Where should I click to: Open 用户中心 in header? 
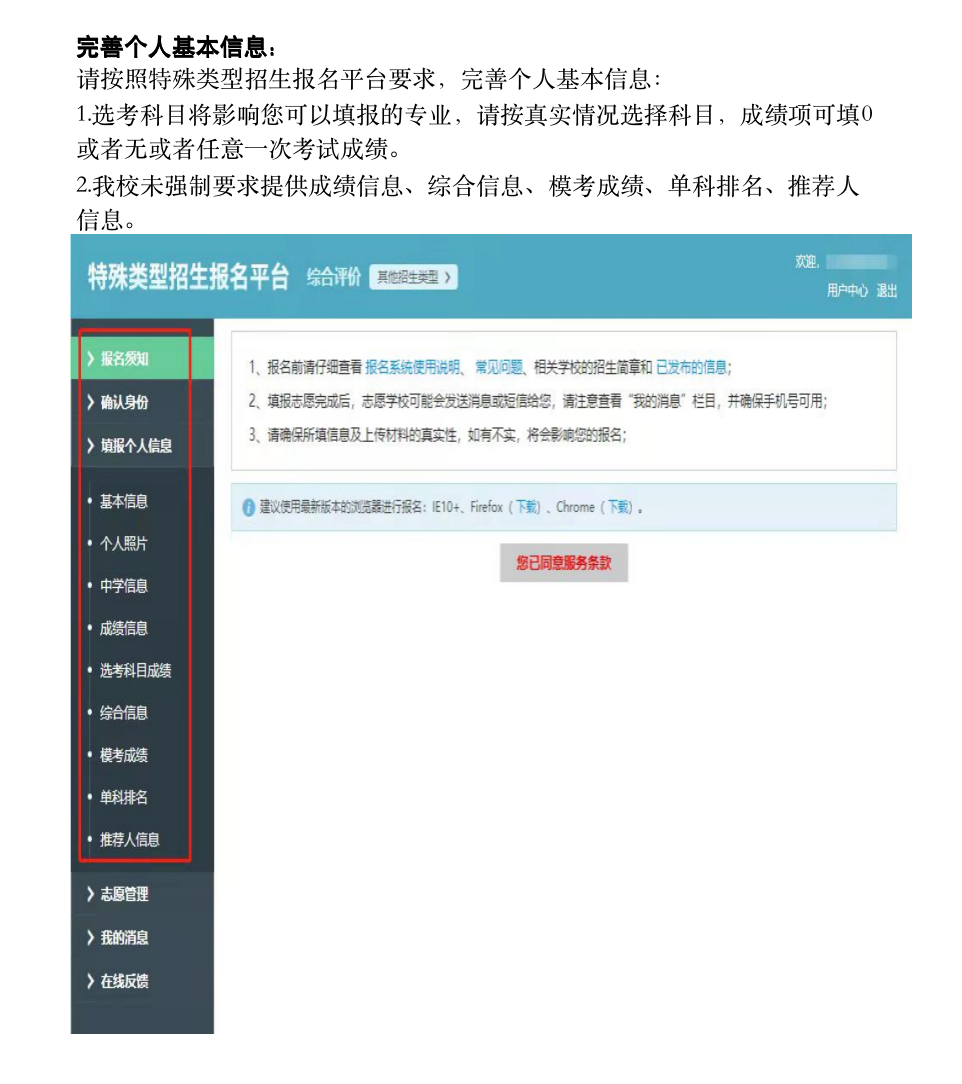pyautogui.click(x=847, y=290)
